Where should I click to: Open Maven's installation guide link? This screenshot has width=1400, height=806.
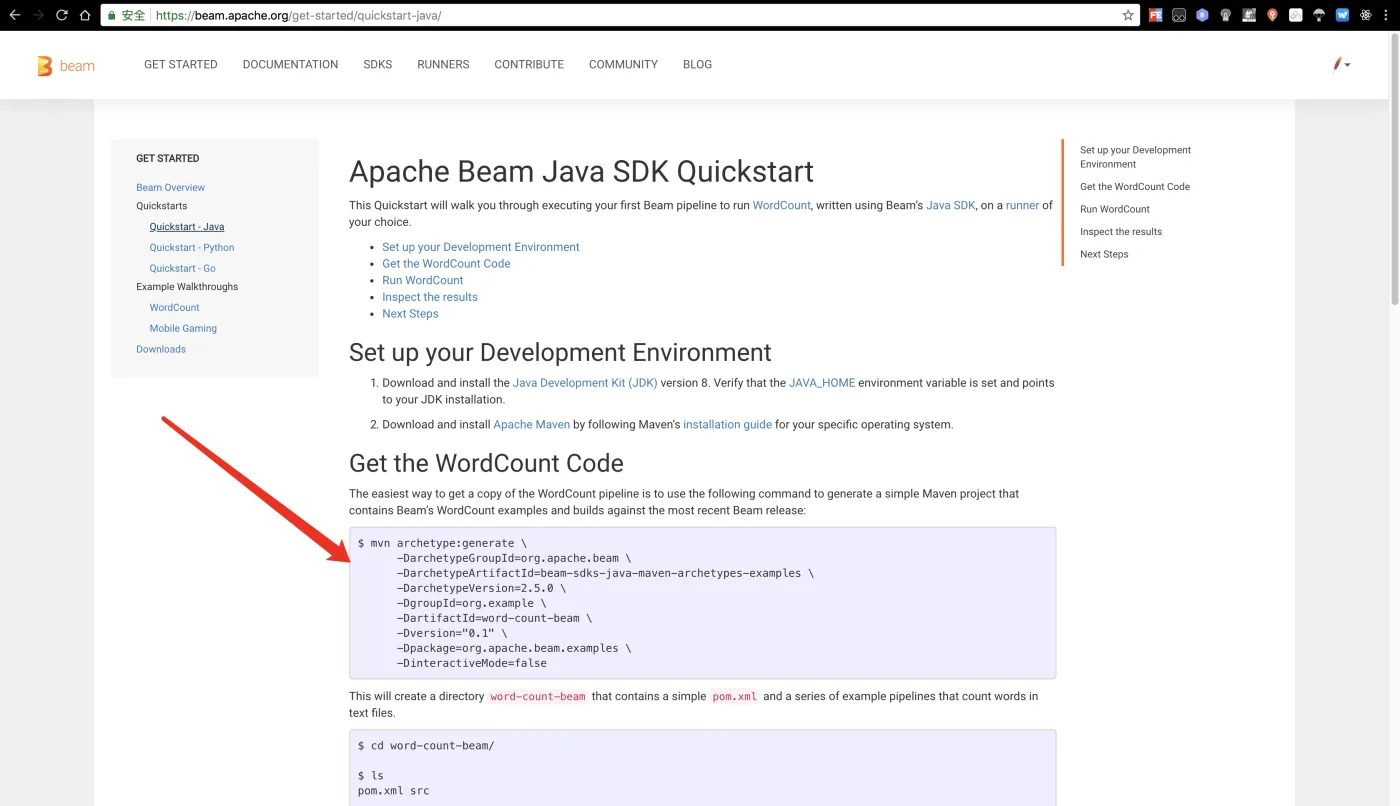pos(727,425)
